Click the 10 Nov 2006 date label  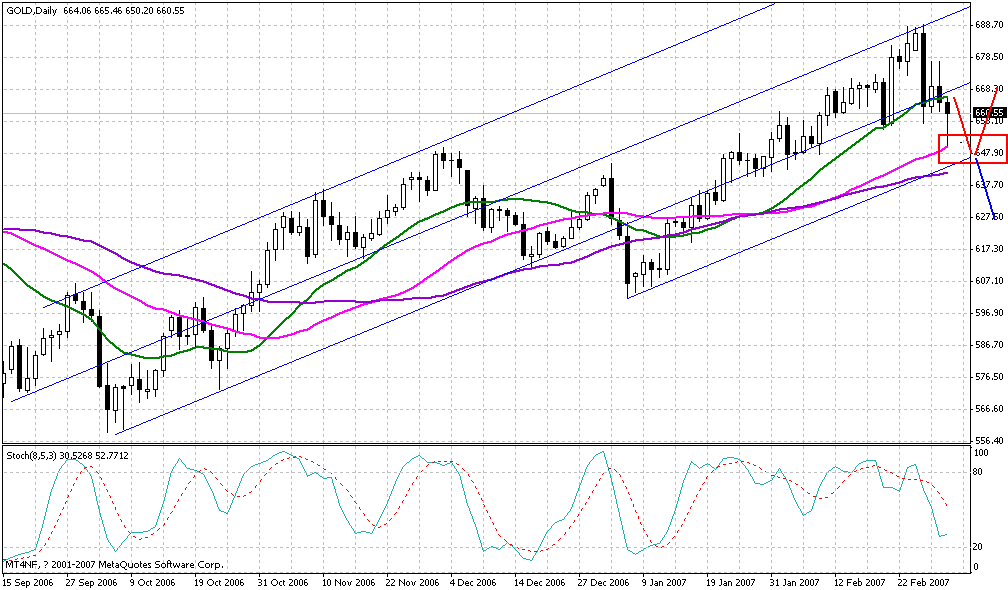(x=348, y=582)
